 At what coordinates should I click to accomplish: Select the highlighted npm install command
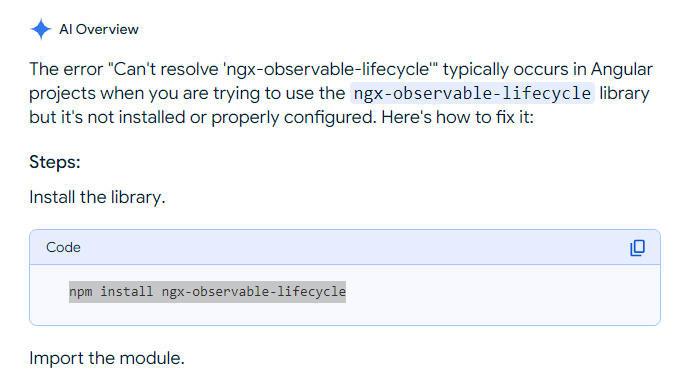[207, 292]
